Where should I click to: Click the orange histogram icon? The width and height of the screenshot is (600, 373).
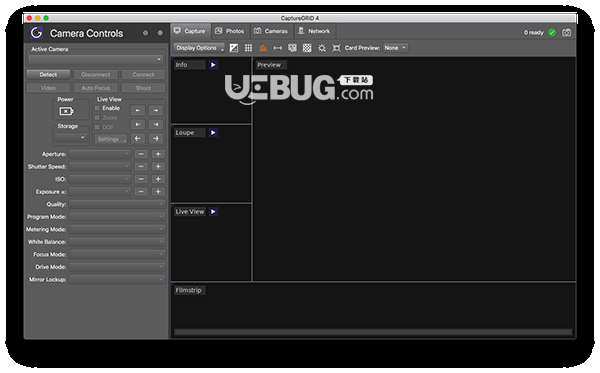coord(263,48)
